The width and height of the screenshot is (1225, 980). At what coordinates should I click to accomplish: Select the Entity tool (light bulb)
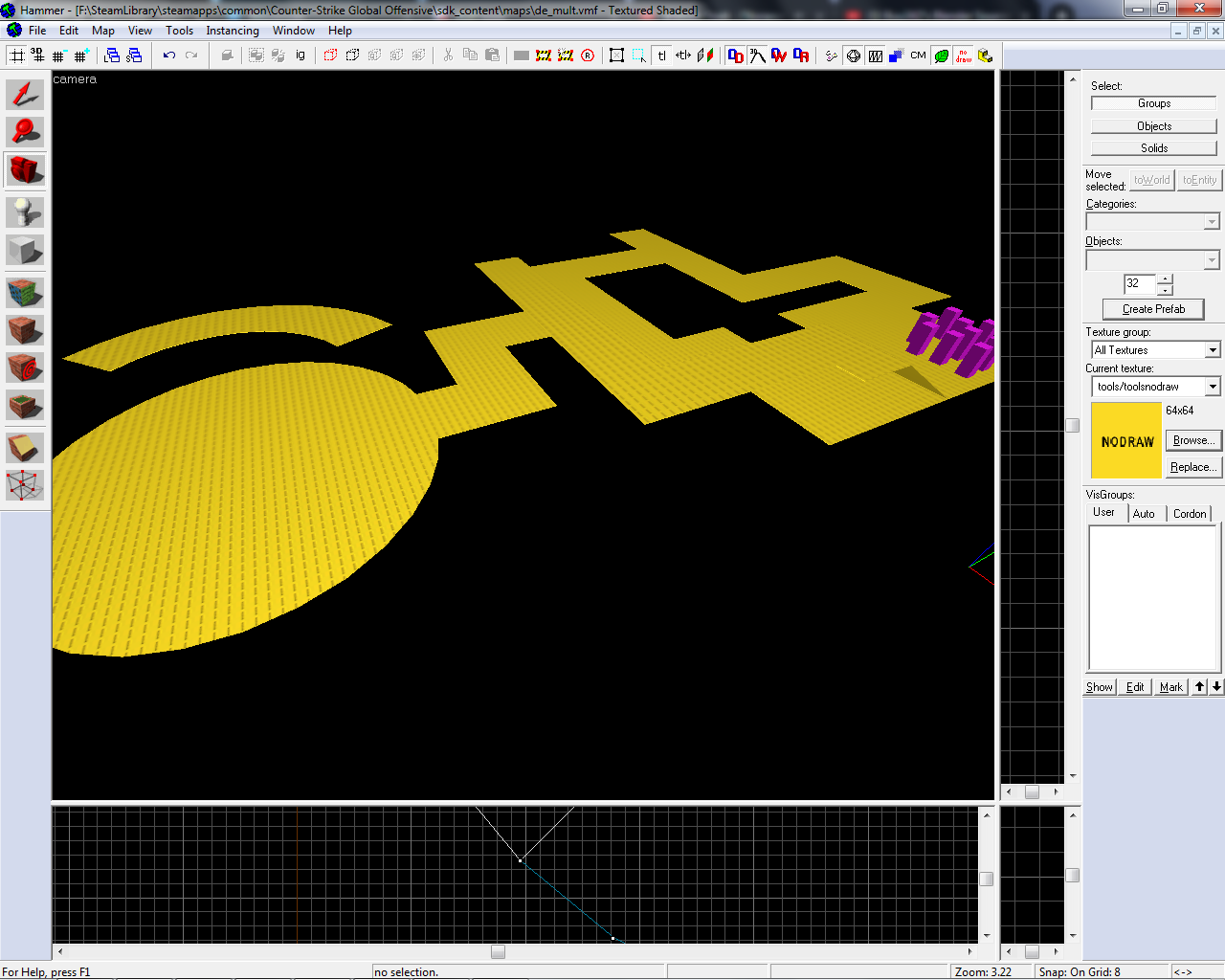(x=25, y=212)
